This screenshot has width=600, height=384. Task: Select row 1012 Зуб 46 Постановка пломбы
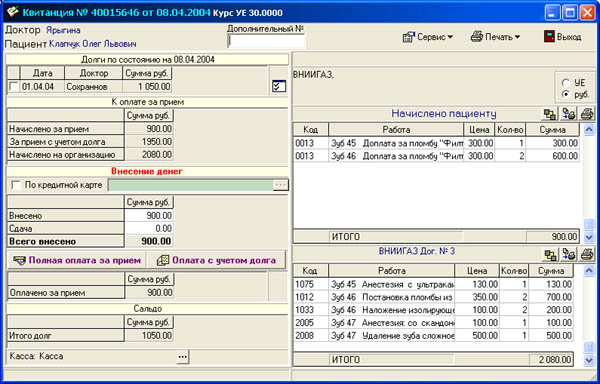click(433, 297)
